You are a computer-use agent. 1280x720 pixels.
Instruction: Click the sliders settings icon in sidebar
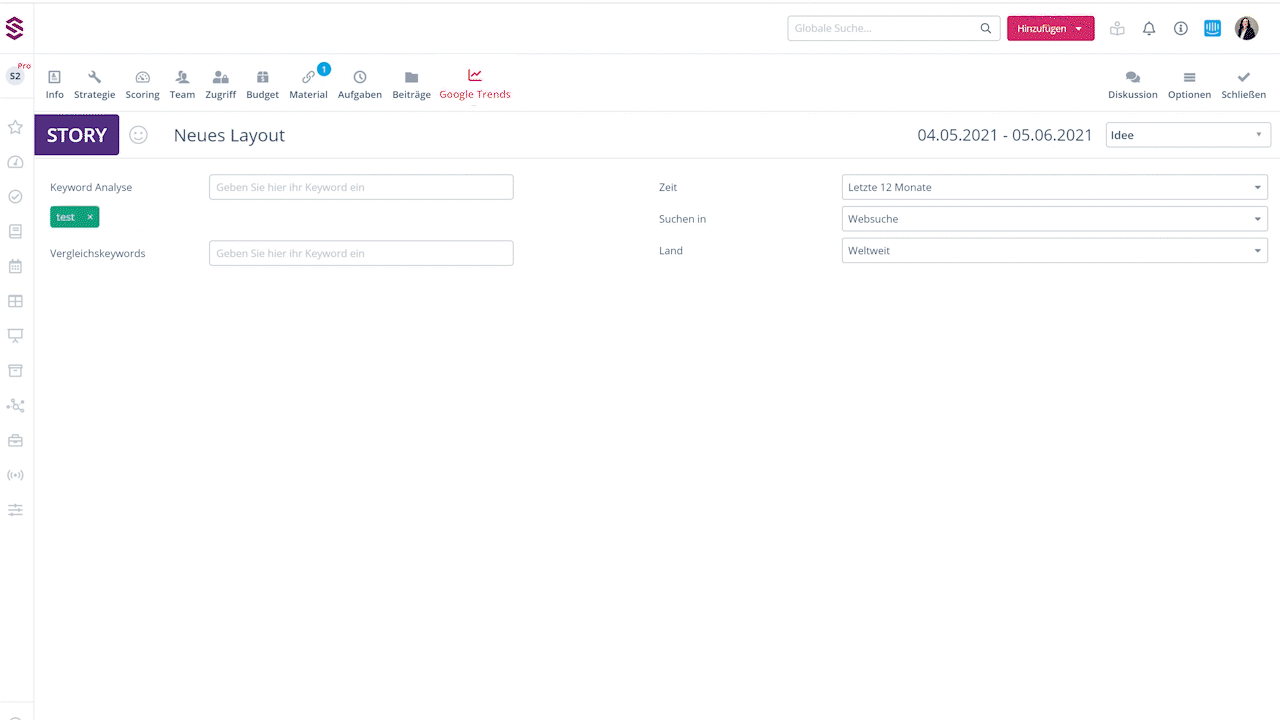click(15, 510)
